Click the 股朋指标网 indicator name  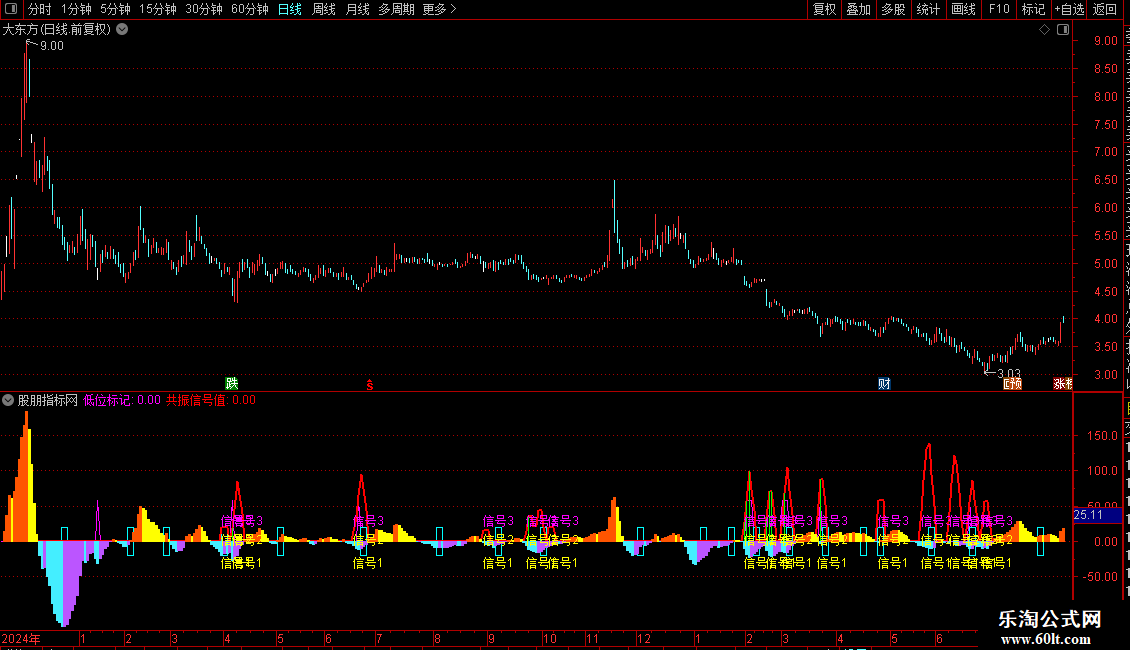coord(48,400)
